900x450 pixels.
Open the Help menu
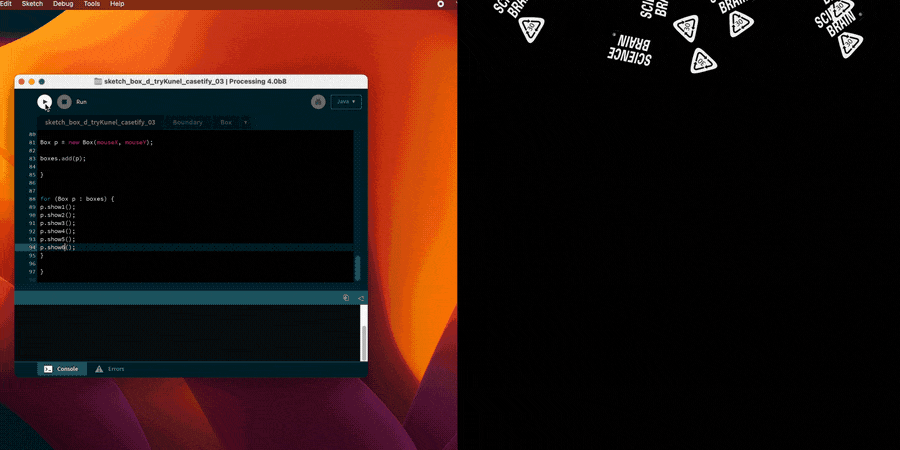pos(117,3)
